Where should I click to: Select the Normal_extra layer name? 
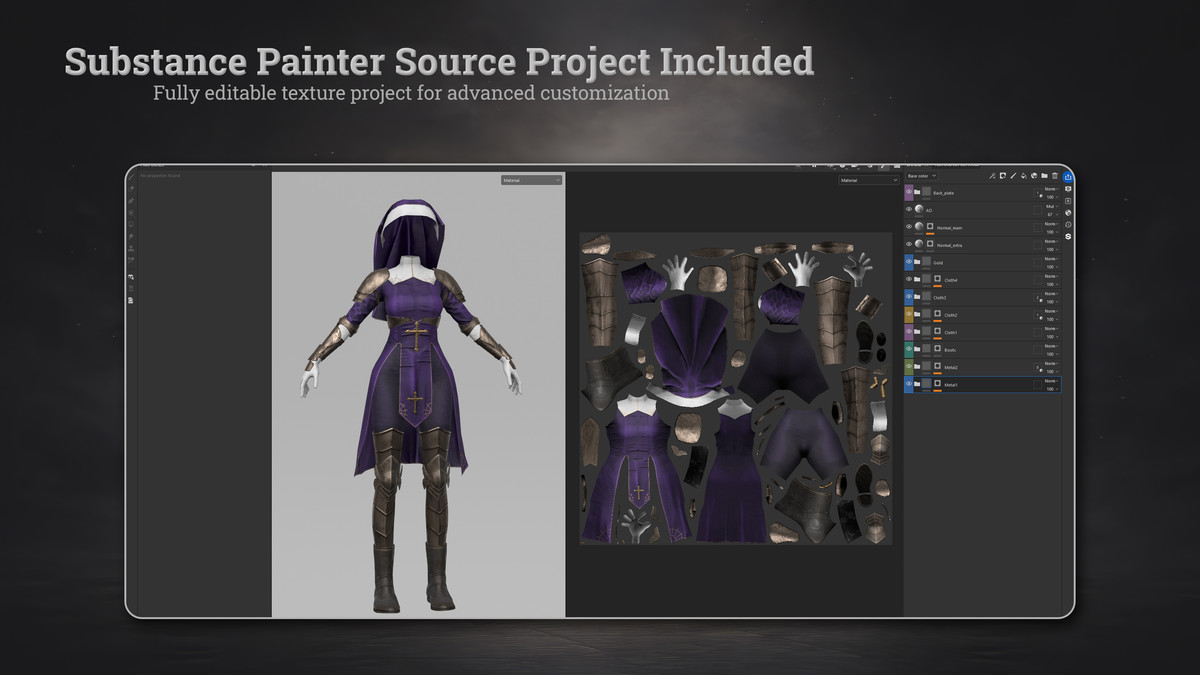click(x=949, y=245)
